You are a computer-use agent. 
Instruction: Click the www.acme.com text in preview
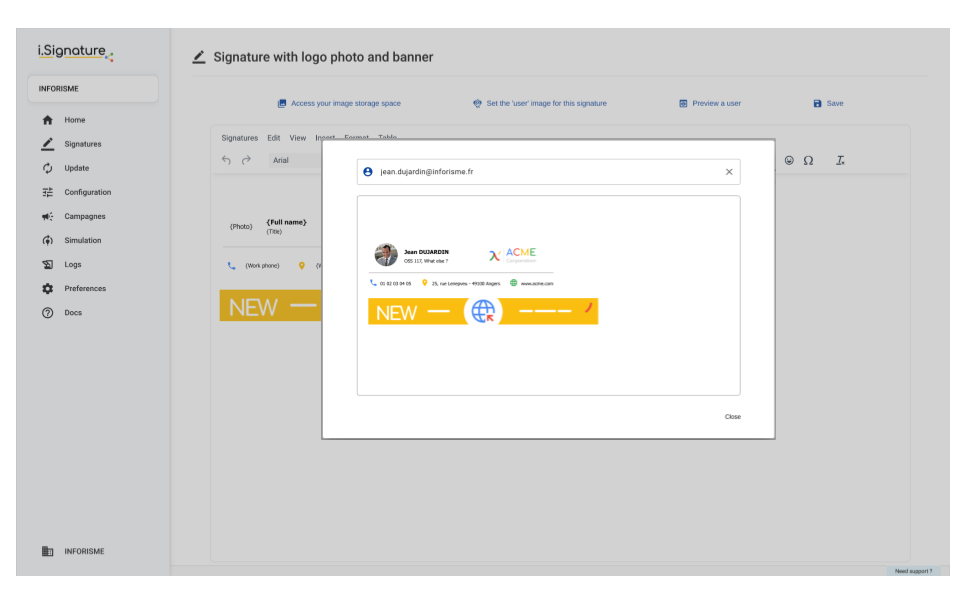pyautogui.click(x=537, y=284)
